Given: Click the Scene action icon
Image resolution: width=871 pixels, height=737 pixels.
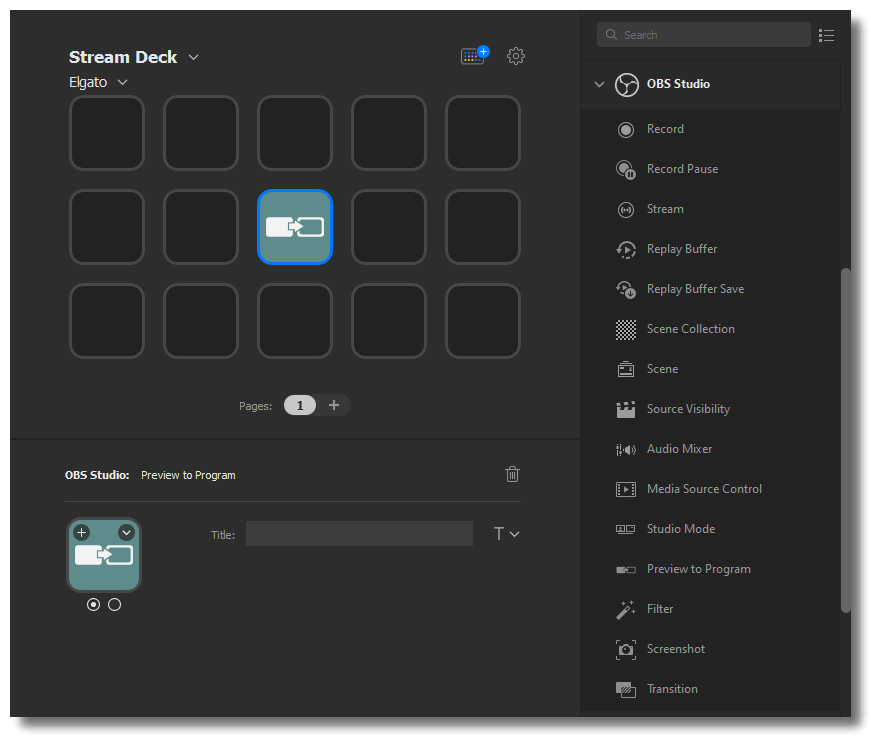Looking at the screenshot, I should (626, 369).
